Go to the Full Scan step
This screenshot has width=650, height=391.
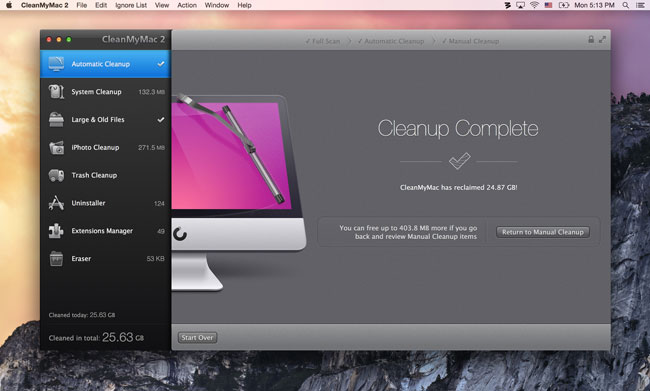tap(323, 41)
